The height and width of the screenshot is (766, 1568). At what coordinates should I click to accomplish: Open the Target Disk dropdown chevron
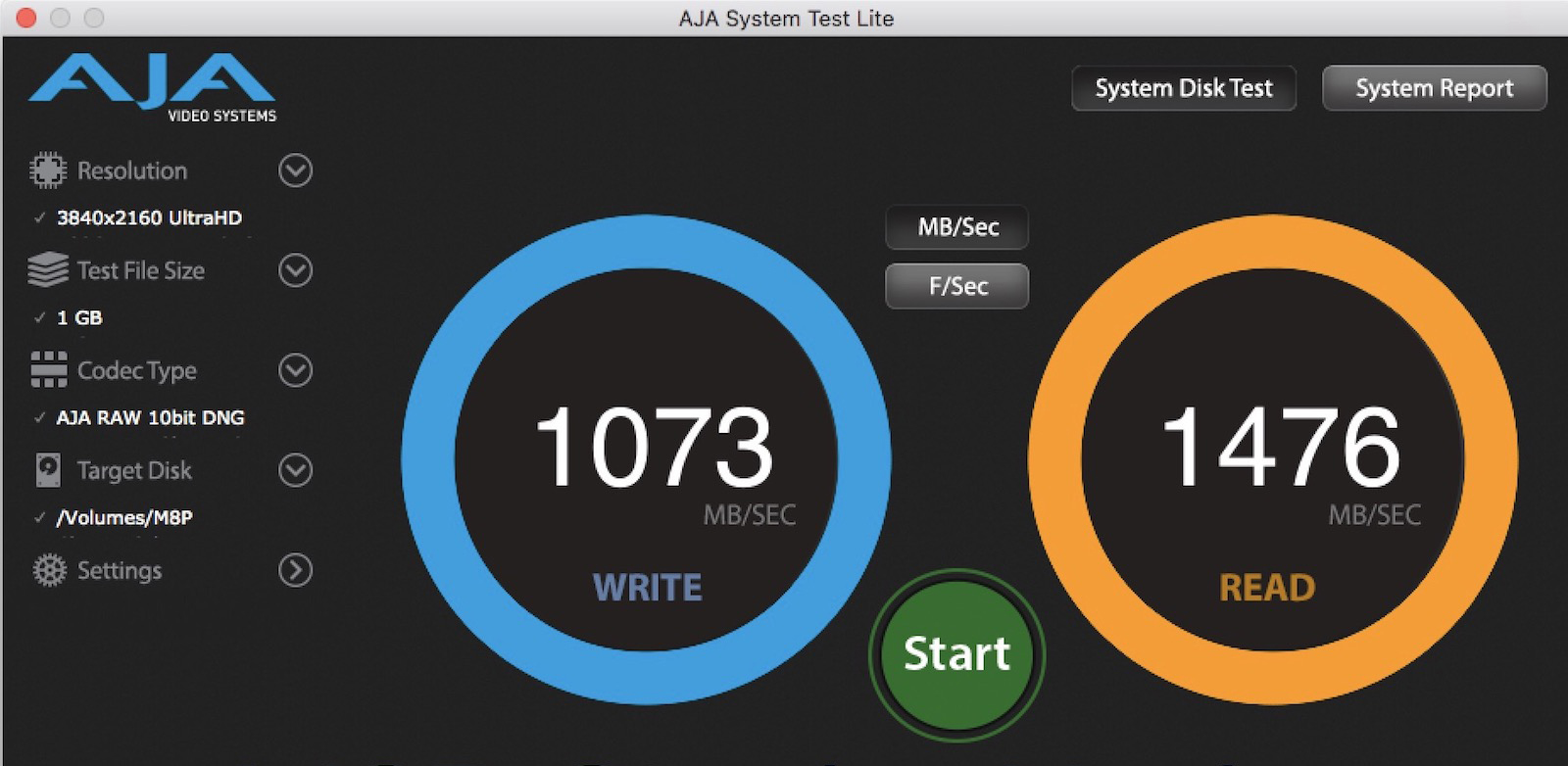point(295,470)
